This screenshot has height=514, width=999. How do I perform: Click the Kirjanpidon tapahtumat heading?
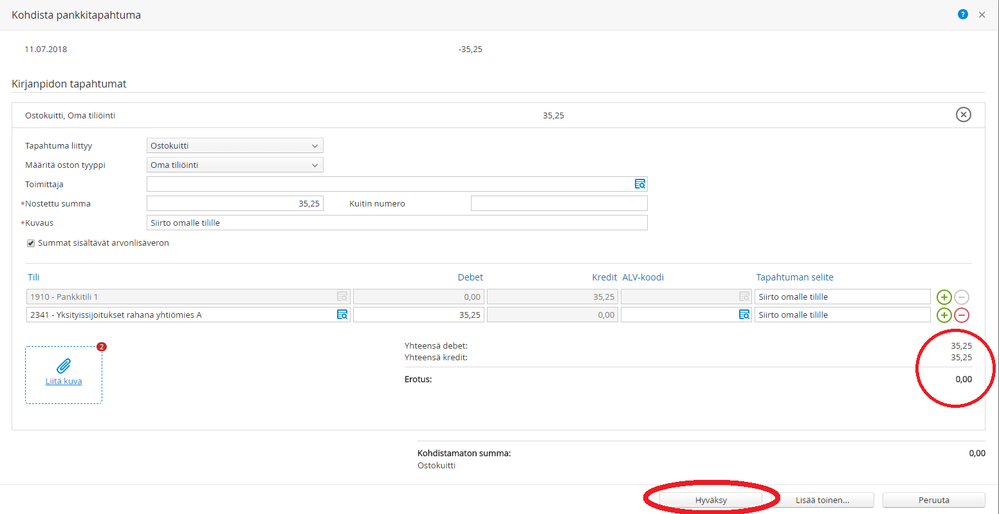(71, 83)
